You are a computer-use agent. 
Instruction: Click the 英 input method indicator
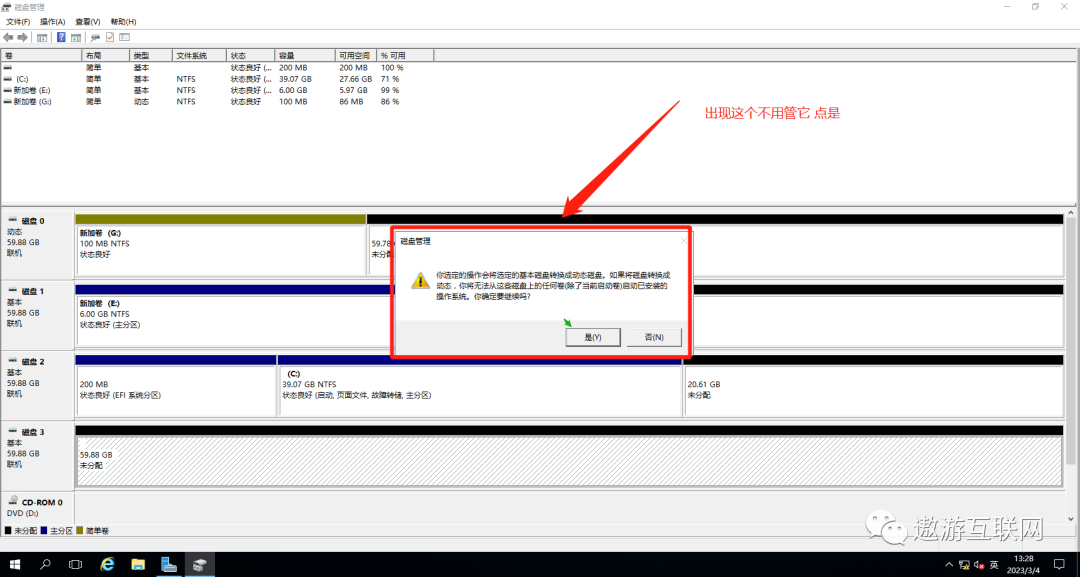pos(994,565)
